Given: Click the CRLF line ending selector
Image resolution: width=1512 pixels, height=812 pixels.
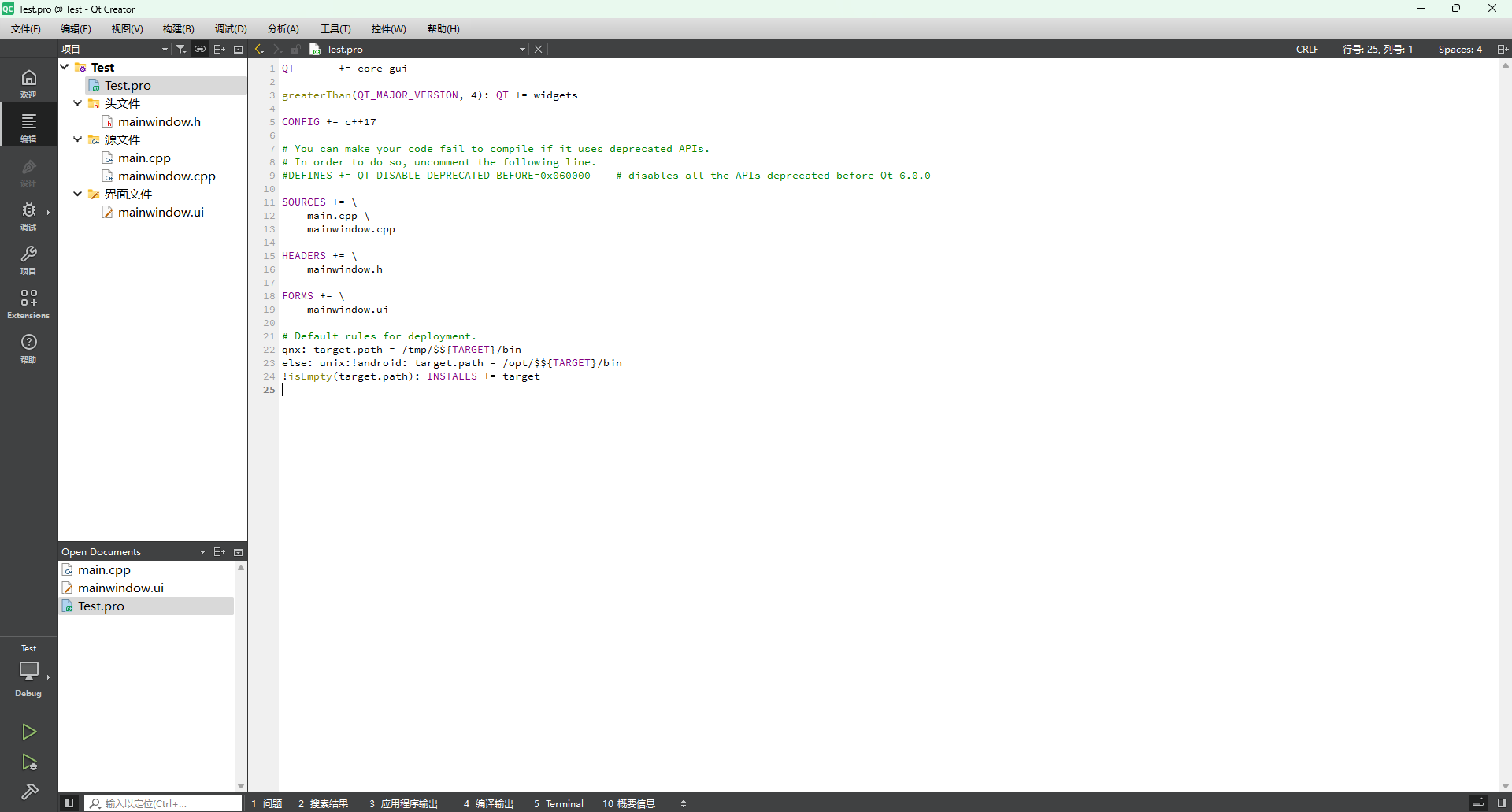Looking at the screenshot, I should [x=1307, y=49].
